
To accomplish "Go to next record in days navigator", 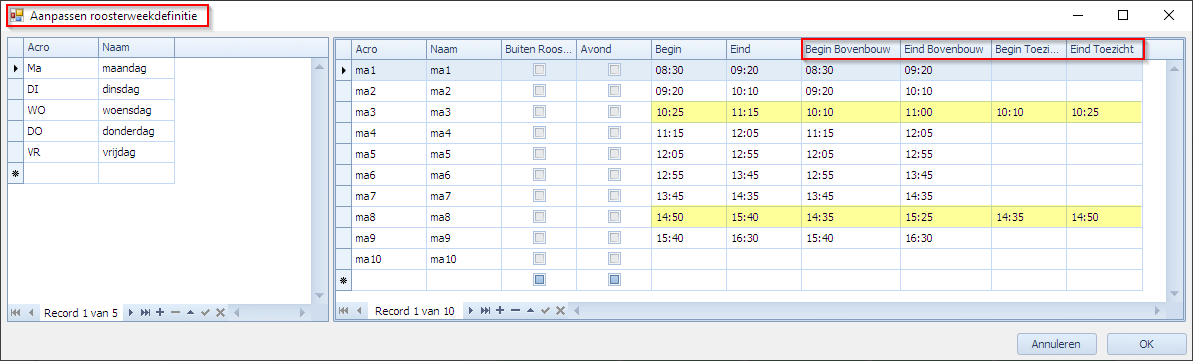I will click(x=131, y=312).
